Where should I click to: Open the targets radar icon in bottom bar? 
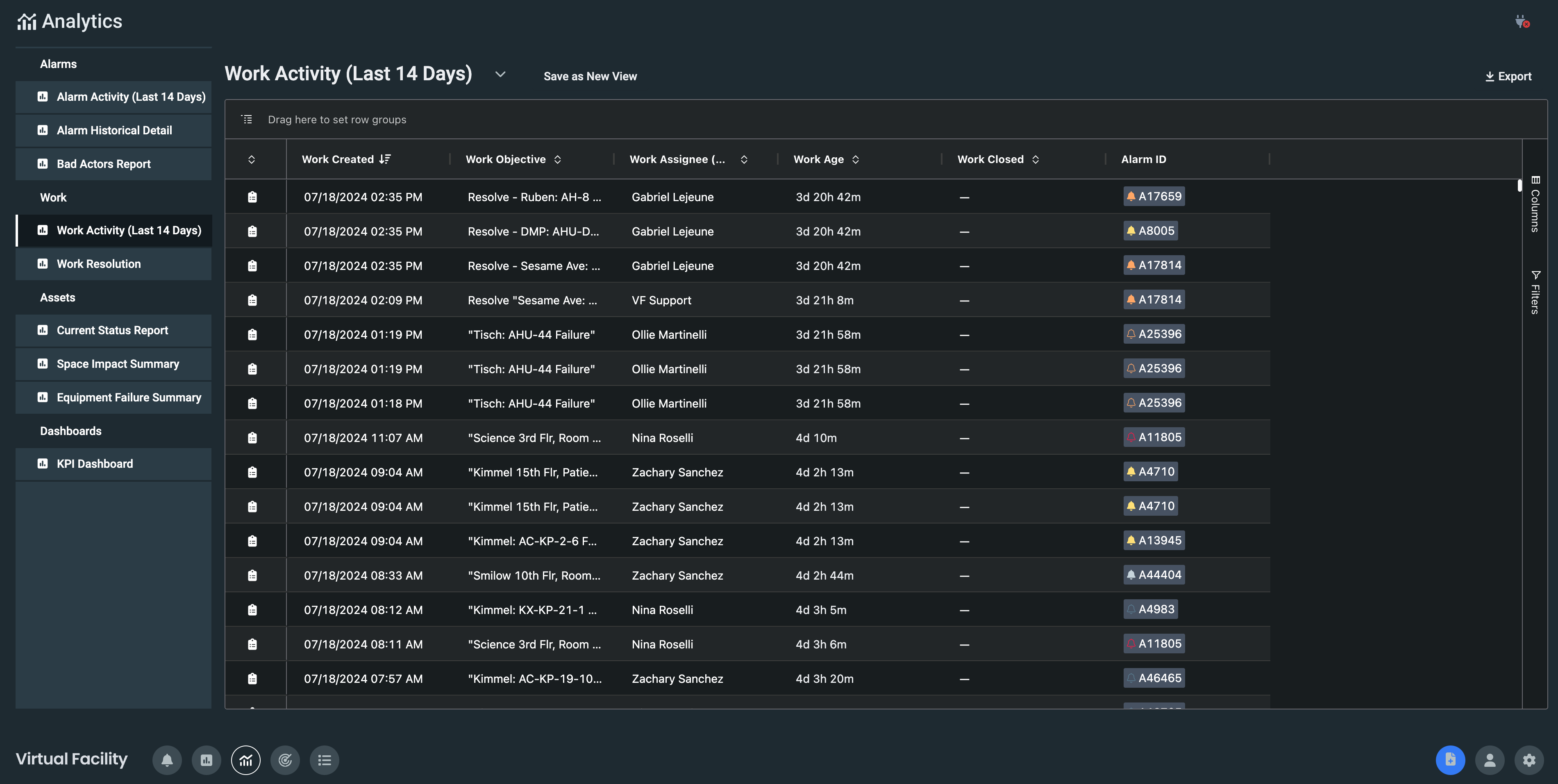[x=285, y=760]
